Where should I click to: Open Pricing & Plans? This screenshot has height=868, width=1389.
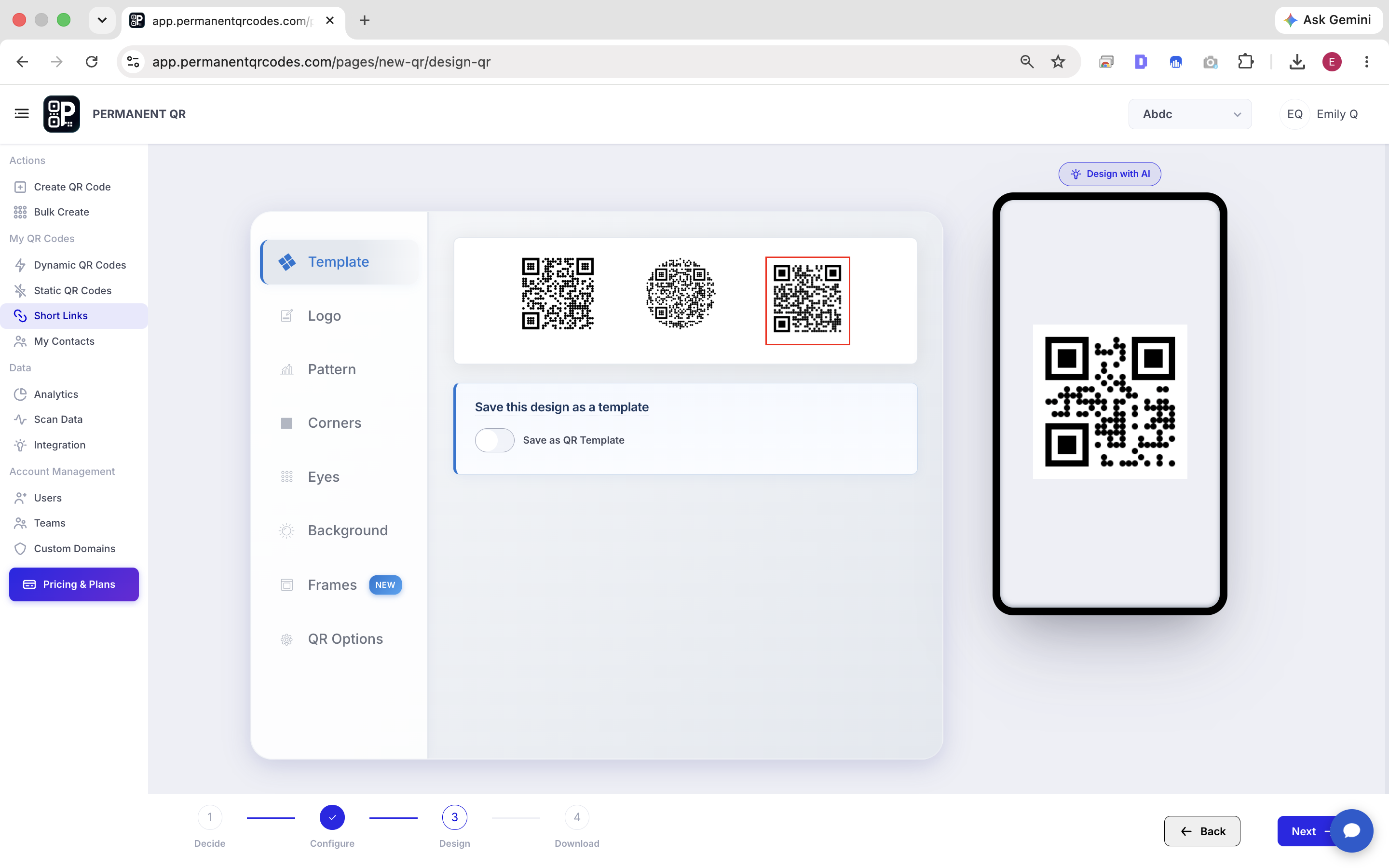coord(74,584)
